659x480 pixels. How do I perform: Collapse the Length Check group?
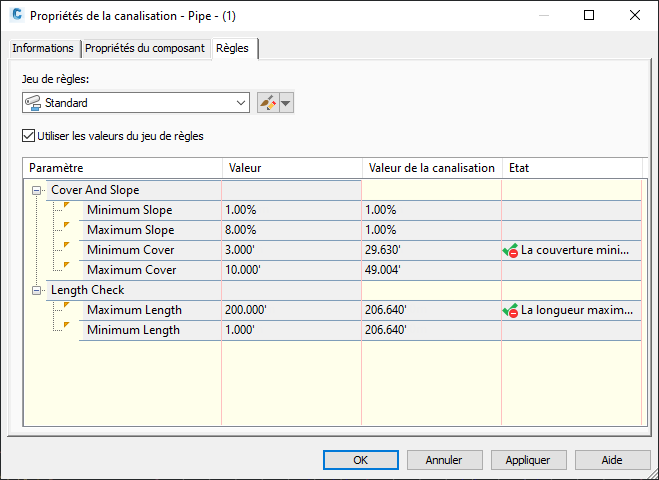coord(37,290)
